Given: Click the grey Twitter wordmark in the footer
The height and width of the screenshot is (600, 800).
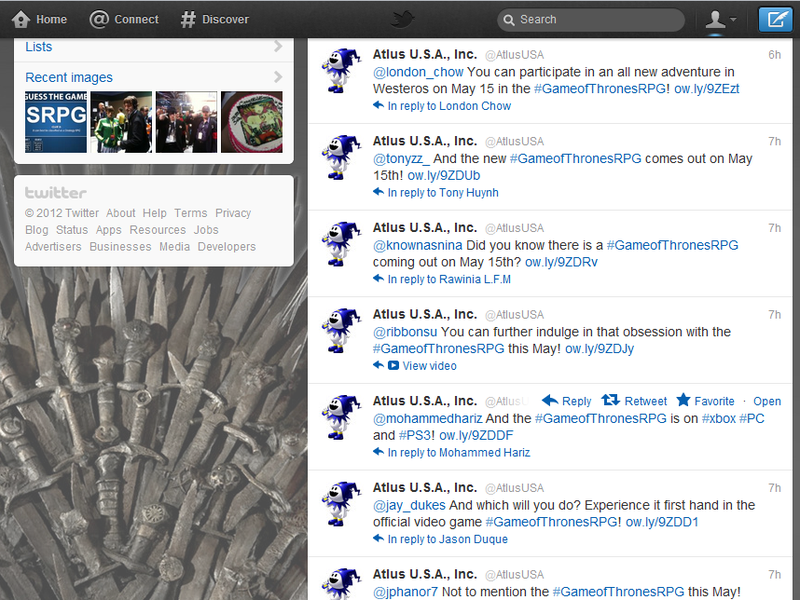Looking at the screenshot, I should pyautogui.click(x=56, y=193).
